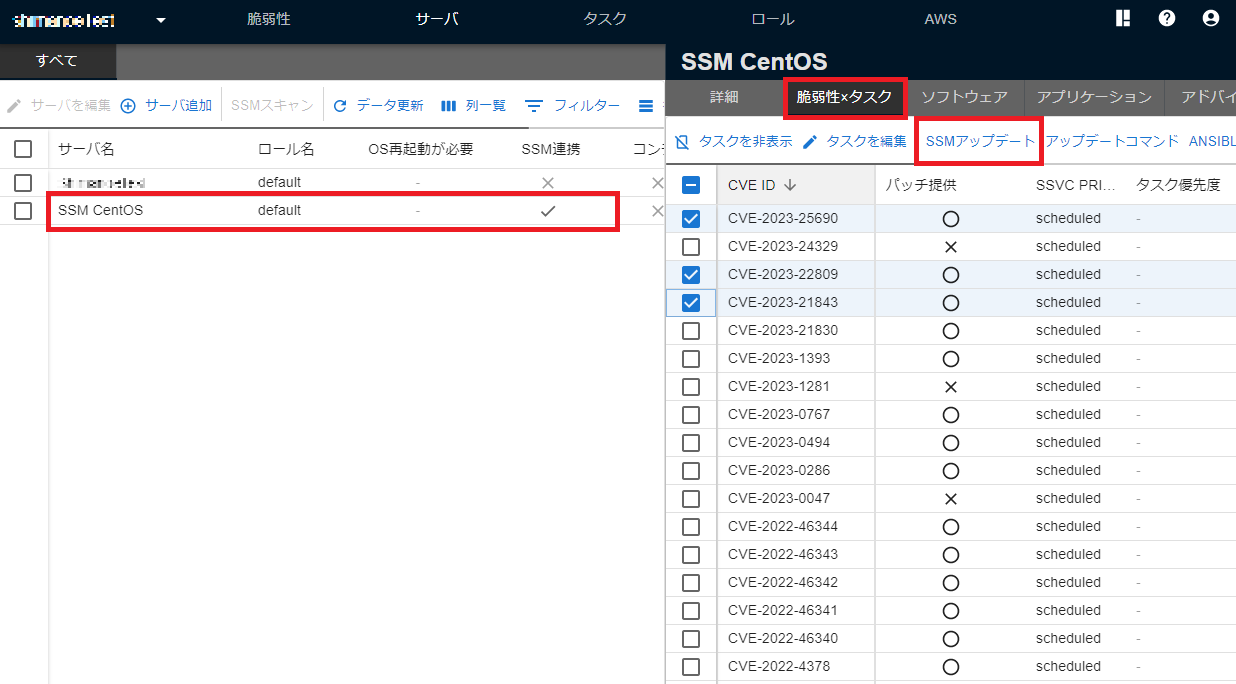Image resolution: width=1236 pixels, height=684 pixels.
Task: Click the タスク優先度 column header
Action: pos(1178,185)
